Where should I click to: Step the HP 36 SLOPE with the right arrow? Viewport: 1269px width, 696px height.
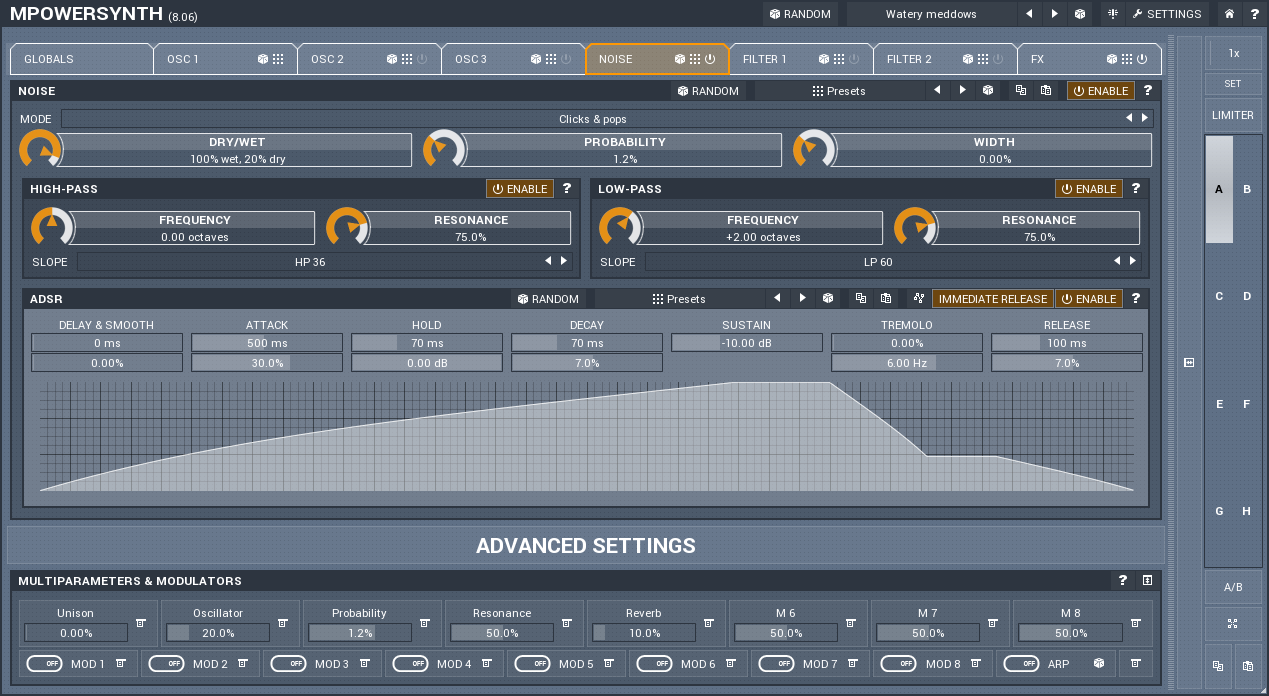564,261
